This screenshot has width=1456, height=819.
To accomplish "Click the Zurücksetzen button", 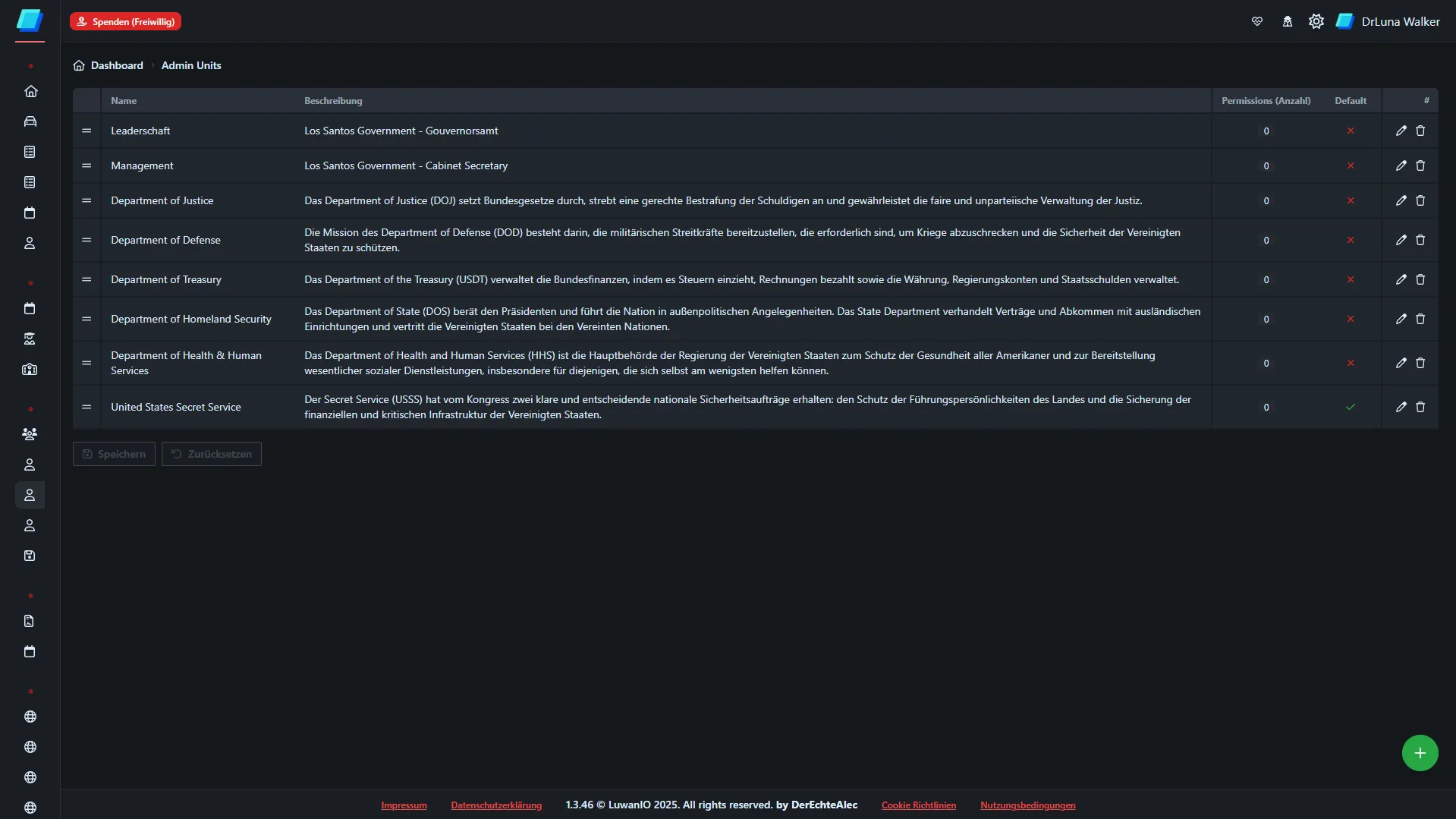I will (x=212, y=454).
